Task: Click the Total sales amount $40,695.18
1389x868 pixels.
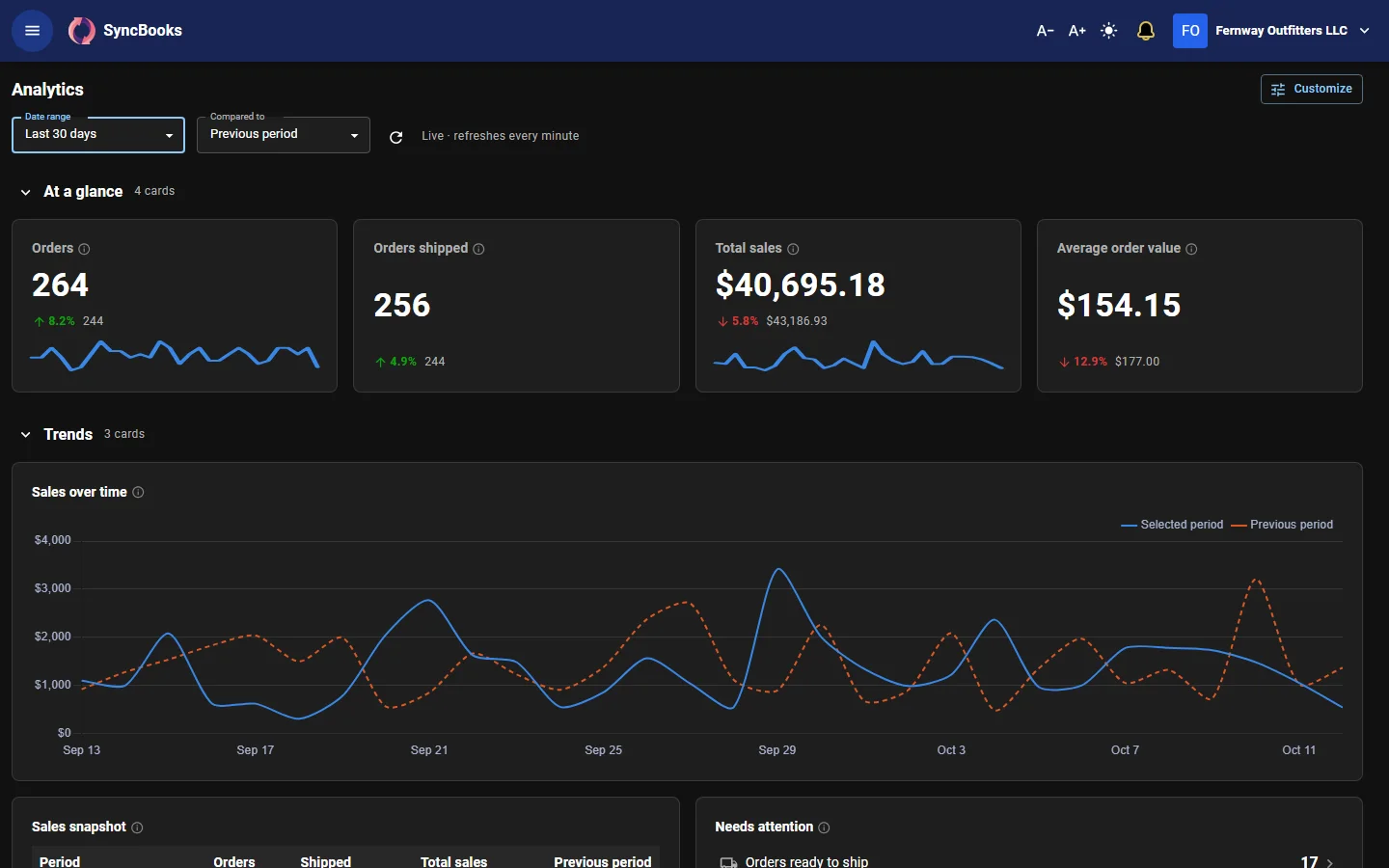Action: (x=801, y=285)
